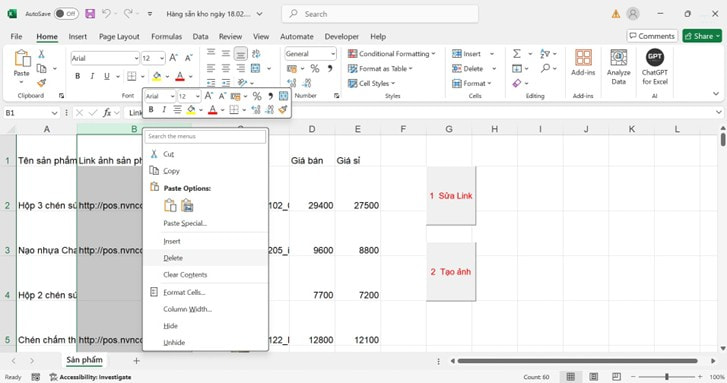Click the ribbon Borders icon
This screenshot has height=383, width=727.
click(x=132, y=77)
